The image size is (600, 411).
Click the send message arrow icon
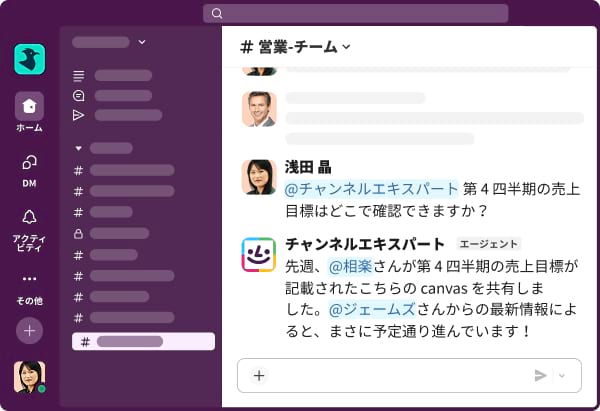(x=541, y=376)
